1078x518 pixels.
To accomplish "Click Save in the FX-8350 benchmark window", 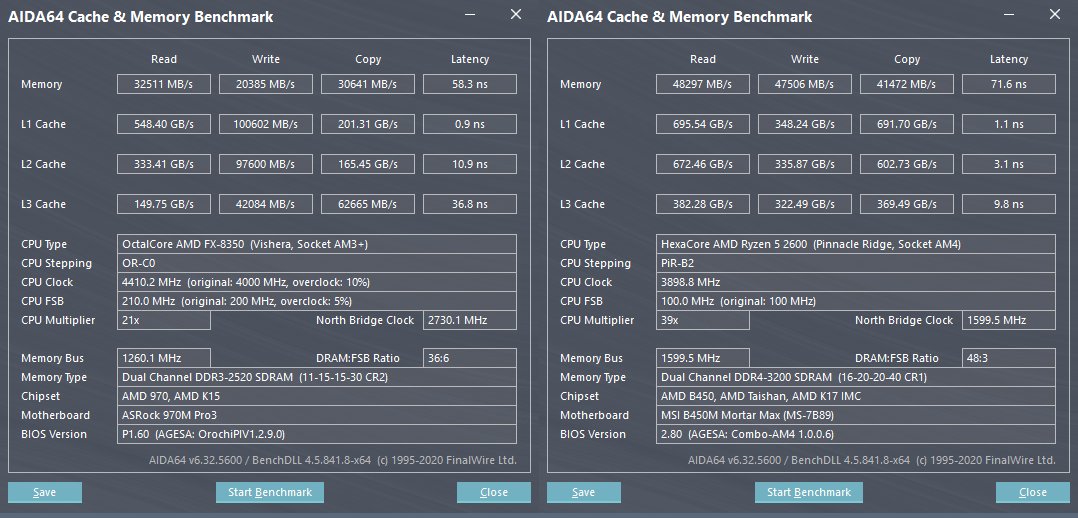I will tap(45, 492).
